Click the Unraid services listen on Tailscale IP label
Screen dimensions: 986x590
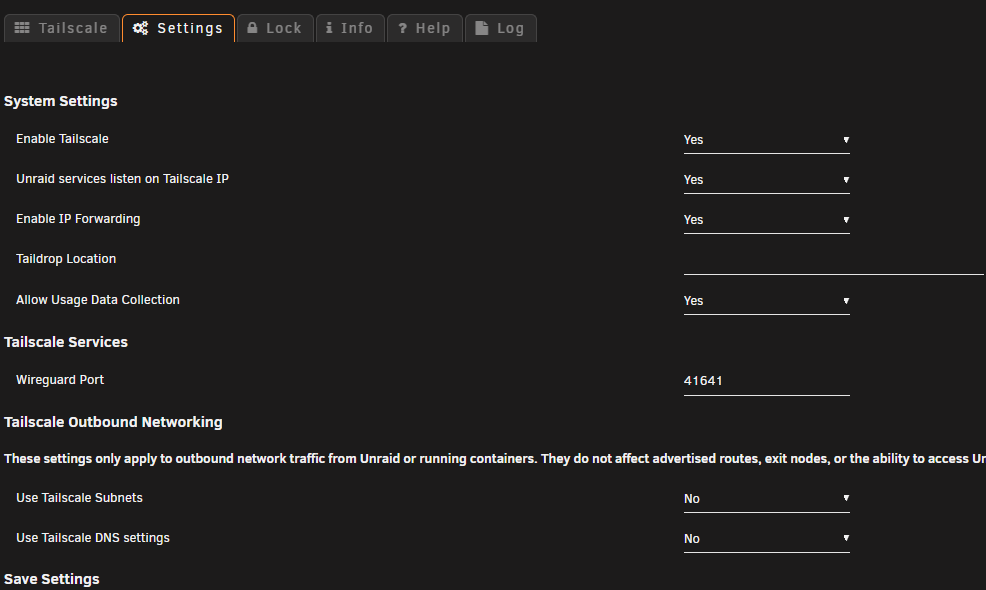(123, 179)
